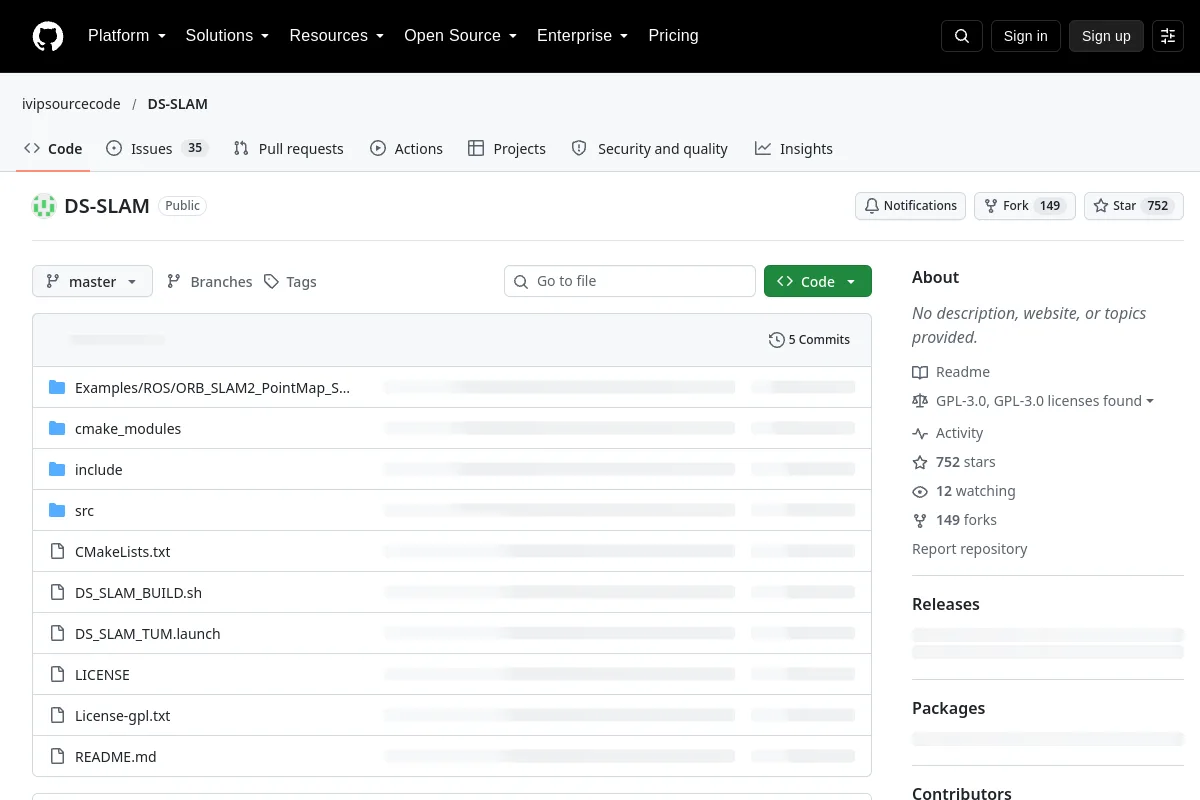Click the DS-SLAM breadcrumb link
Screen dimensions: 1200x800
click(x=178, y=104)
